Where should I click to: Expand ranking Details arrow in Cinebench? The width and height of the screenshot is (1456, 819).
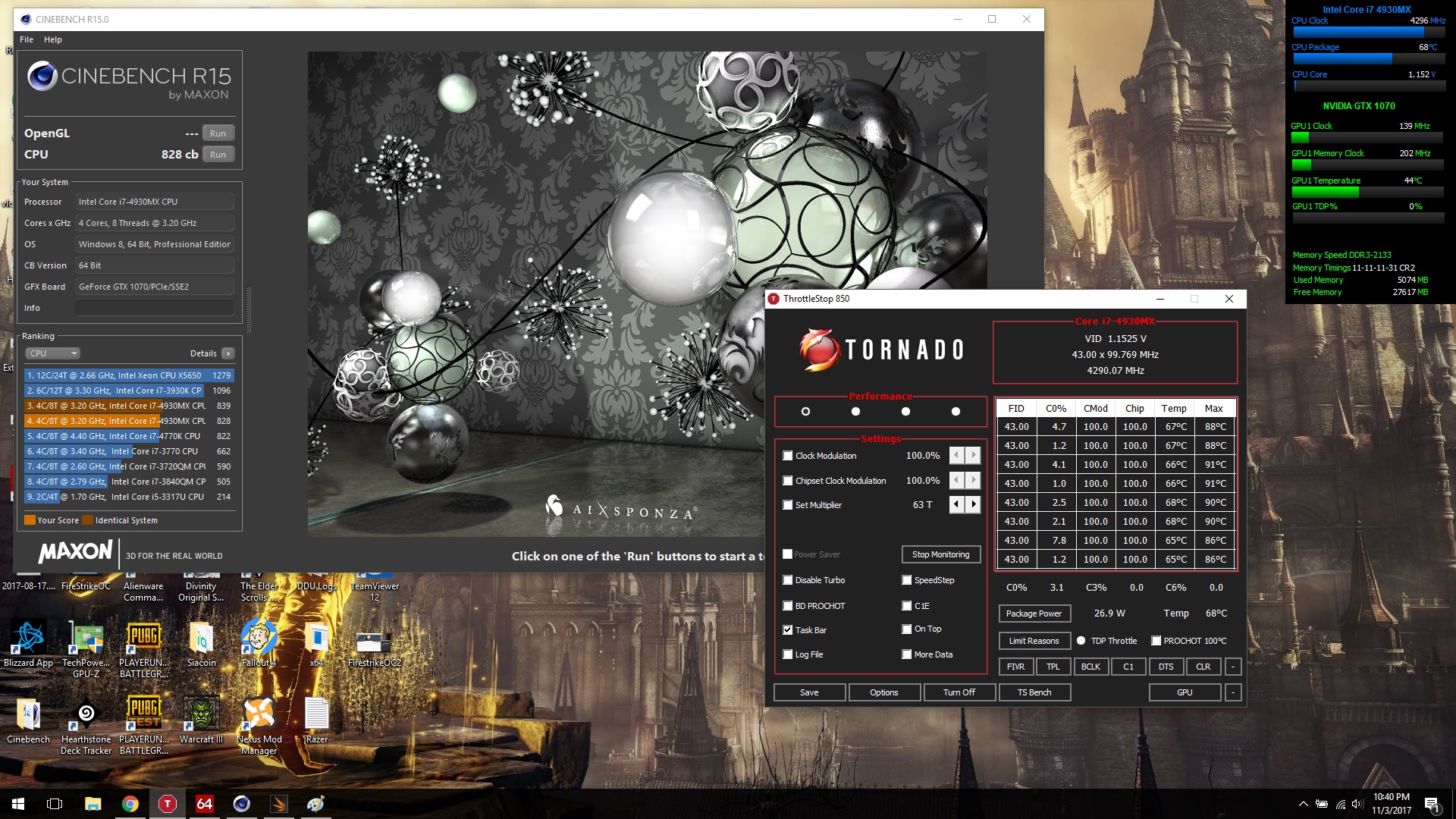[228, 353]
